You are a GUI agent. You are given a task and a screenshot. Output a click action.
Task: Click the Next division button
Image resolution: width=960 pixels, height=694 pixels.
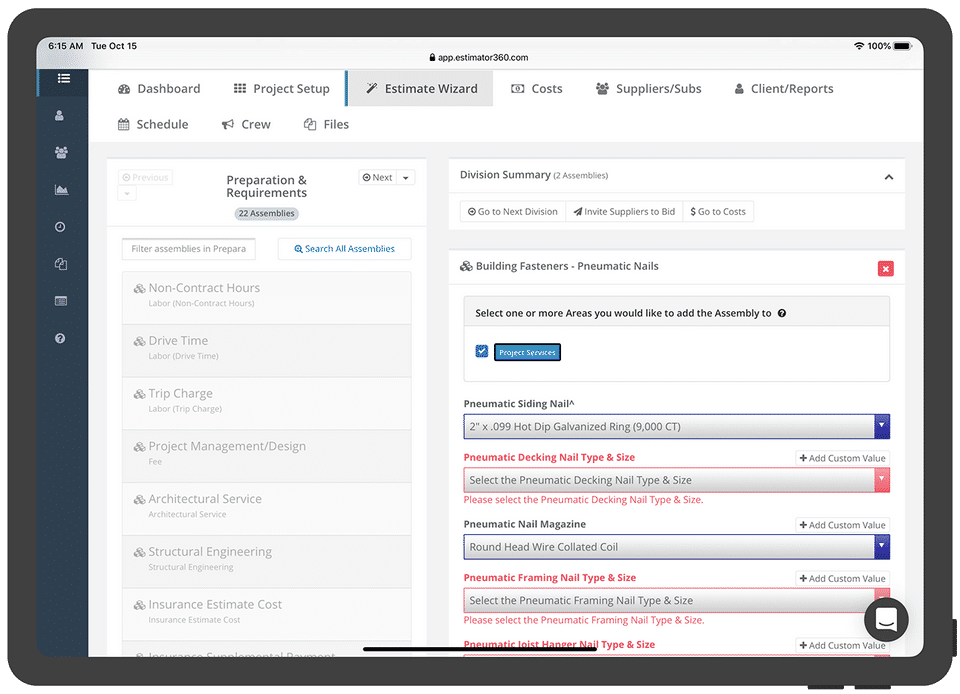click(x=378, y=177)
